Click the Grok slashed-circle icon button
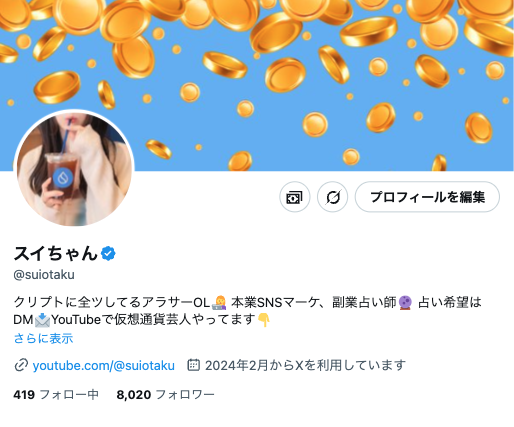 tap(332, 197)
